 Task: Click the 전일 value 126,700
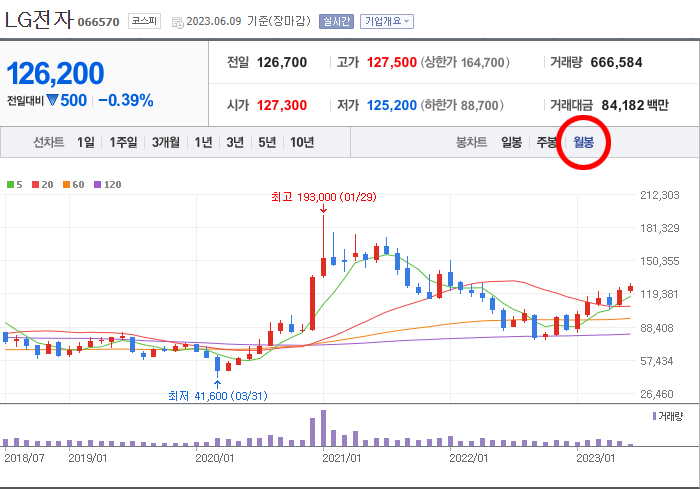pos(282,63)
